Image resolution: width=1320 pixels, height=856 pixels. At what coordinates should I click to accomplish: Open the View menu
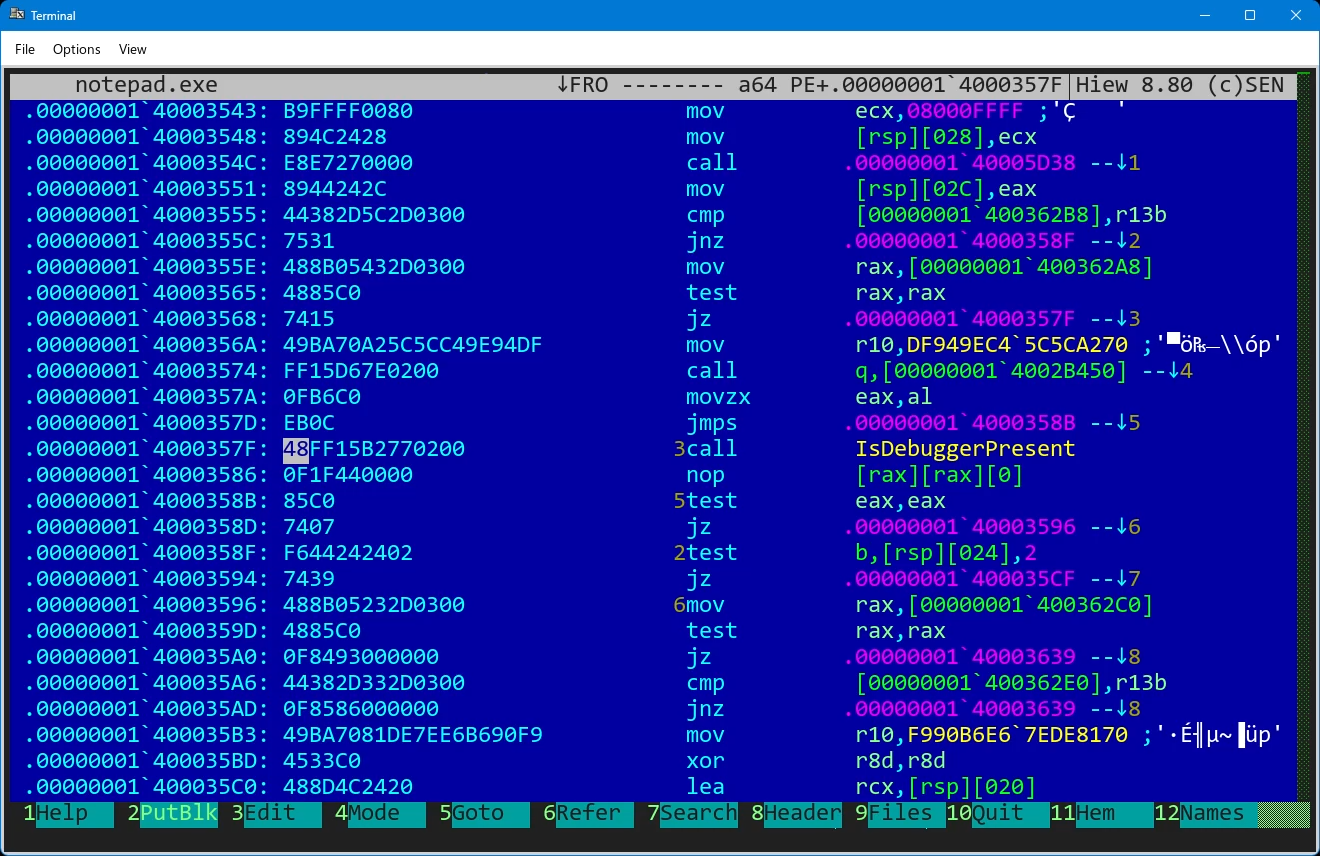click(132, 49)
